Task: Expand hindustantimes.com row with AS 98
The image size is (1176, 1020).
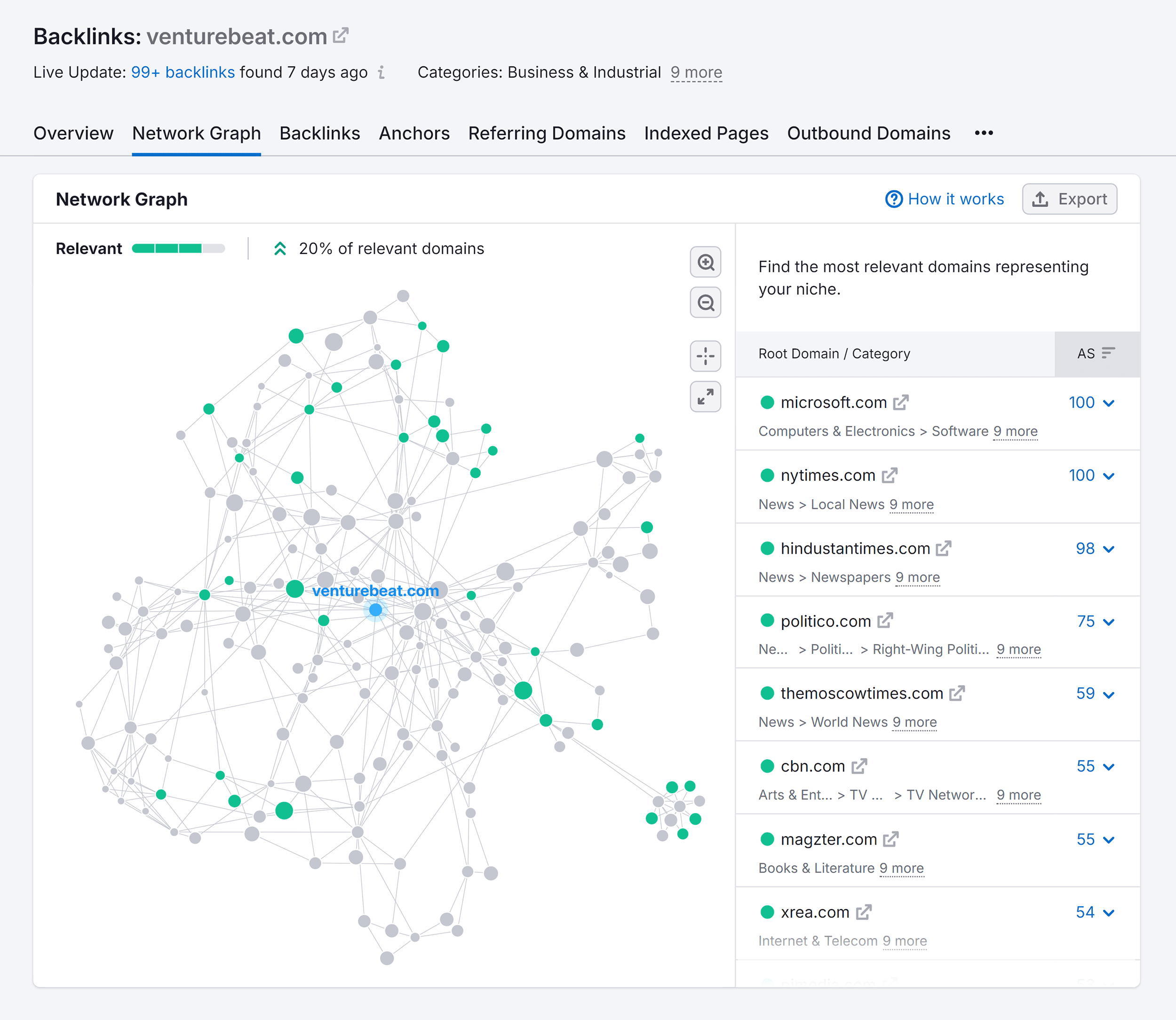Action: 1108,549
